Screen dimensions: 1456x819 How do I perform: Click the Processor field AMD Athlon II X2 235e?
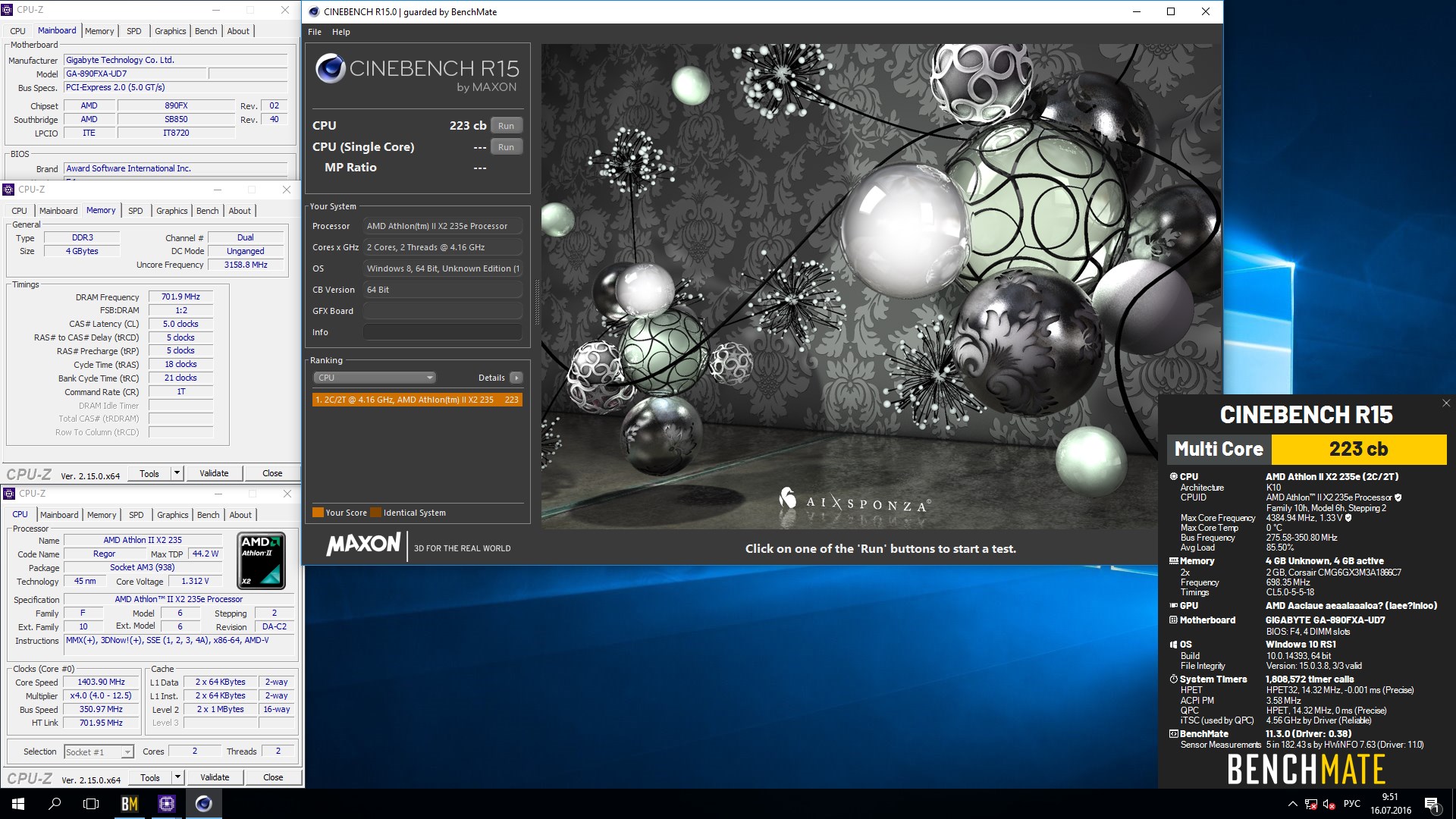coord(443,226)
